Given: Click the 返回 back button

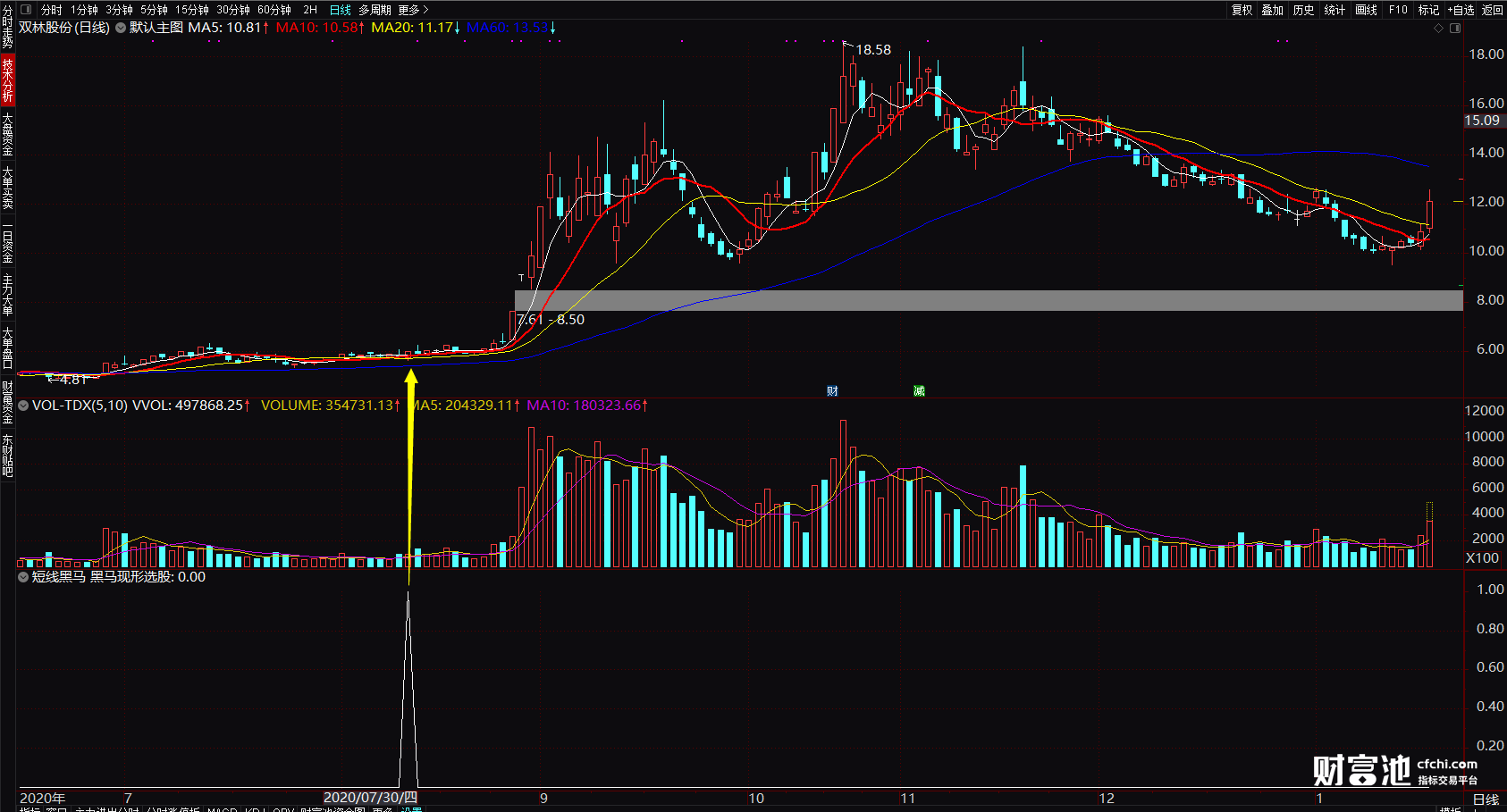Looking at the screenshot, I should coord(1493,10).
